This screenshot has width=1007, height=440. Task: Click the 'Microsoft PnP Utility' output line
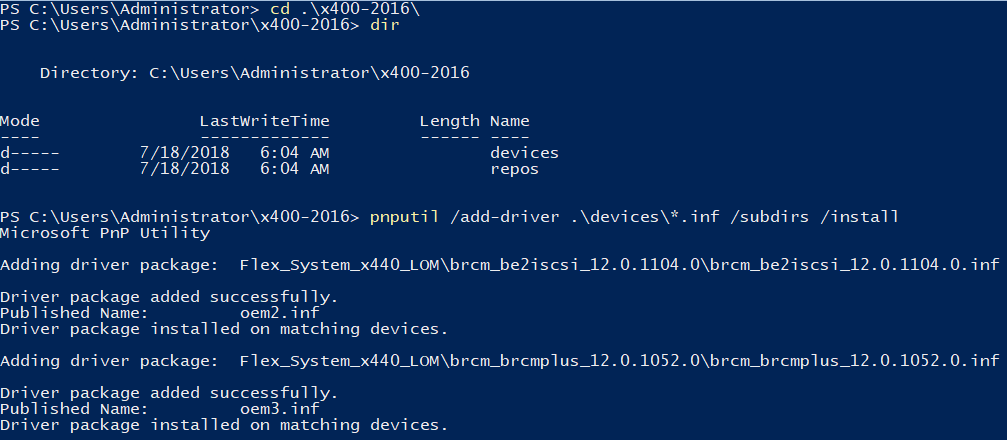pyautogui.click(x=105, y=233)
